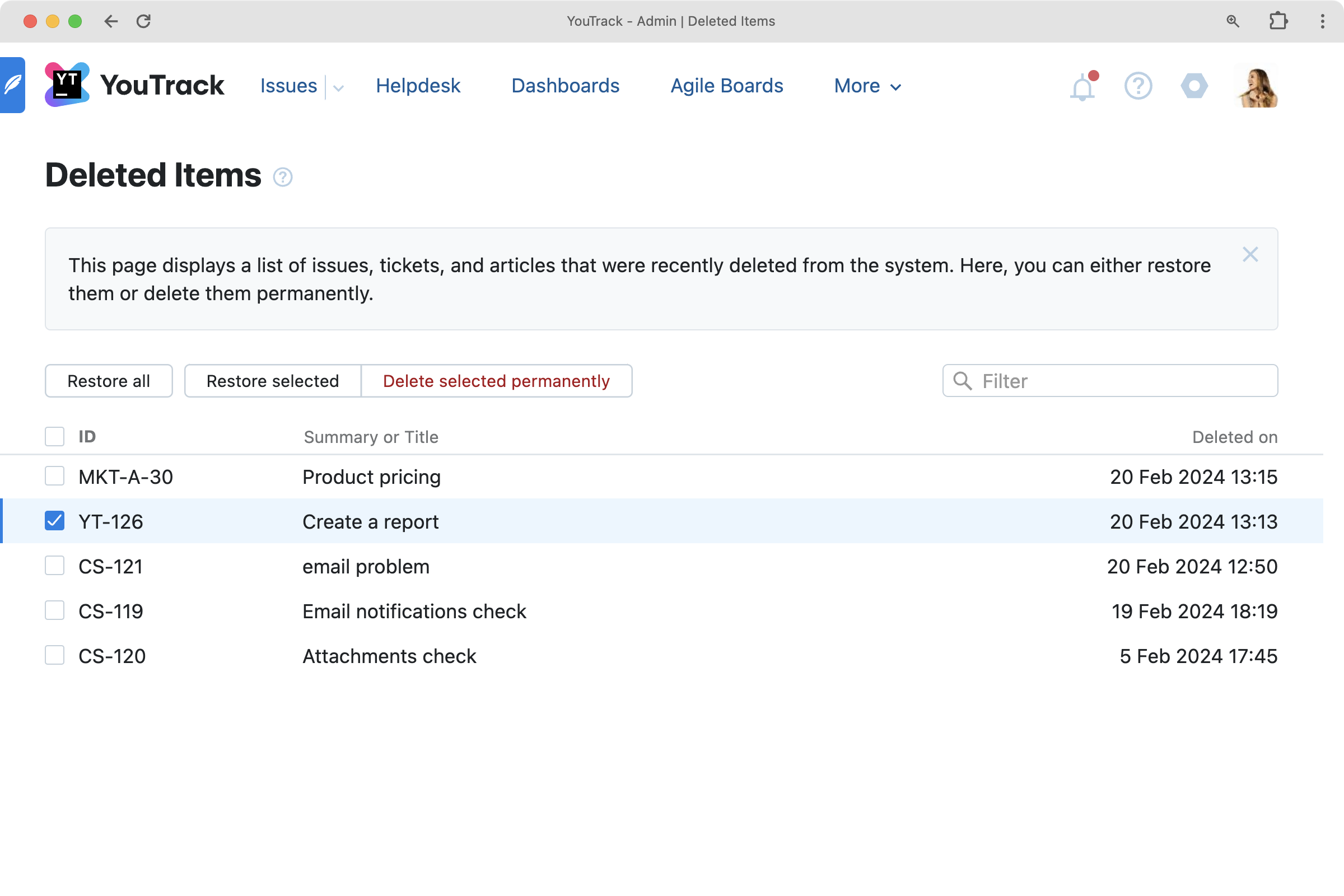Open the Agile Boards menu item

click(x=726, y=86)
